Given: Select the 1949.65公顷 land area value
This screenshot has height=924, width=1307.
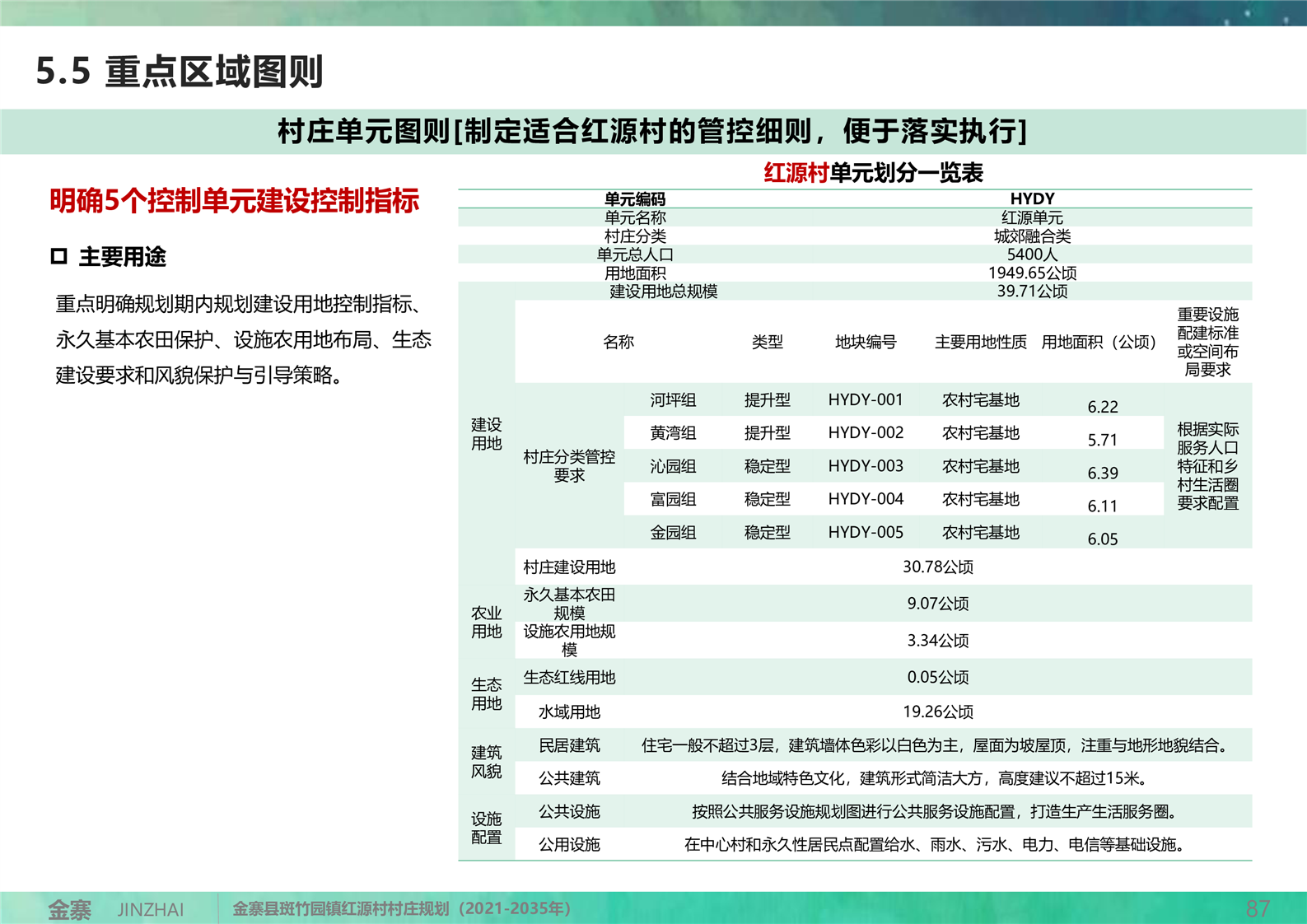Looking at the screenshot, I should pyautogui.click(x=1031, y=273).
